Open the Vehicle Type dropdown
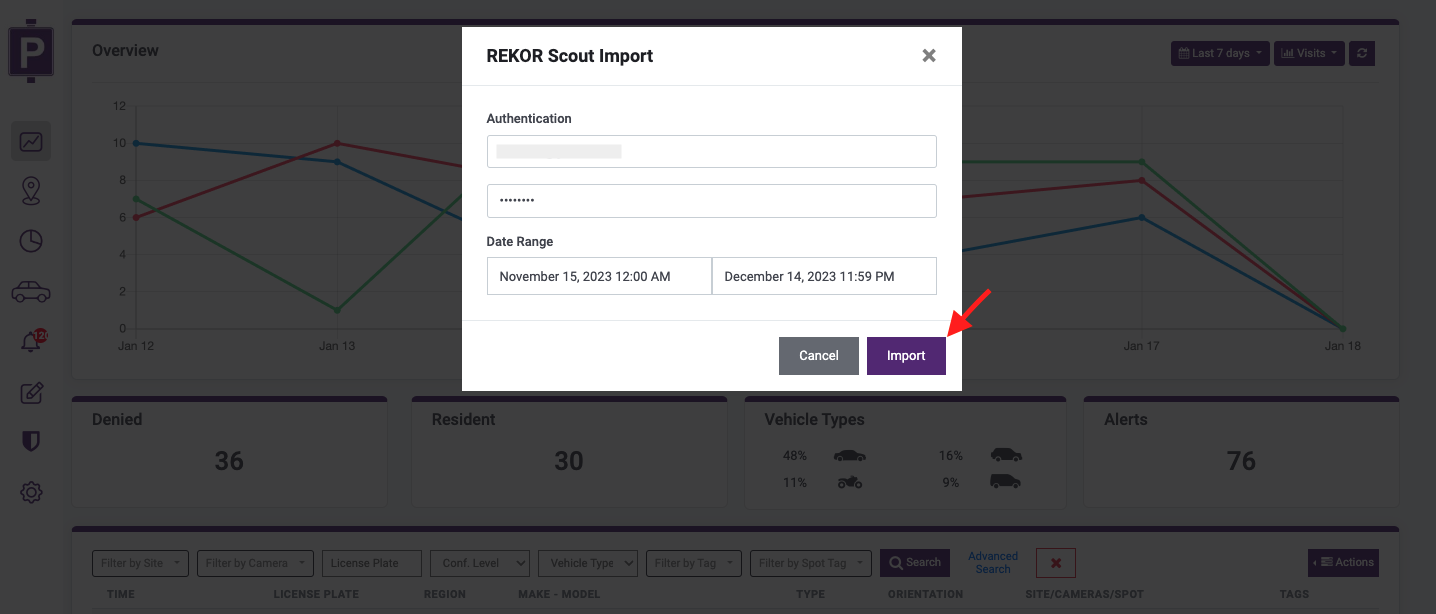 pos(588,563)
